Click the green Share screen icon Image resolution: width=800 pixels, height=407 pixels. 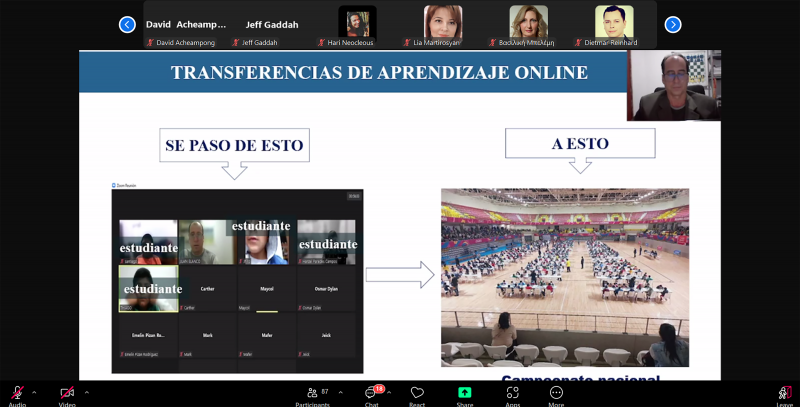pos(464,393)
